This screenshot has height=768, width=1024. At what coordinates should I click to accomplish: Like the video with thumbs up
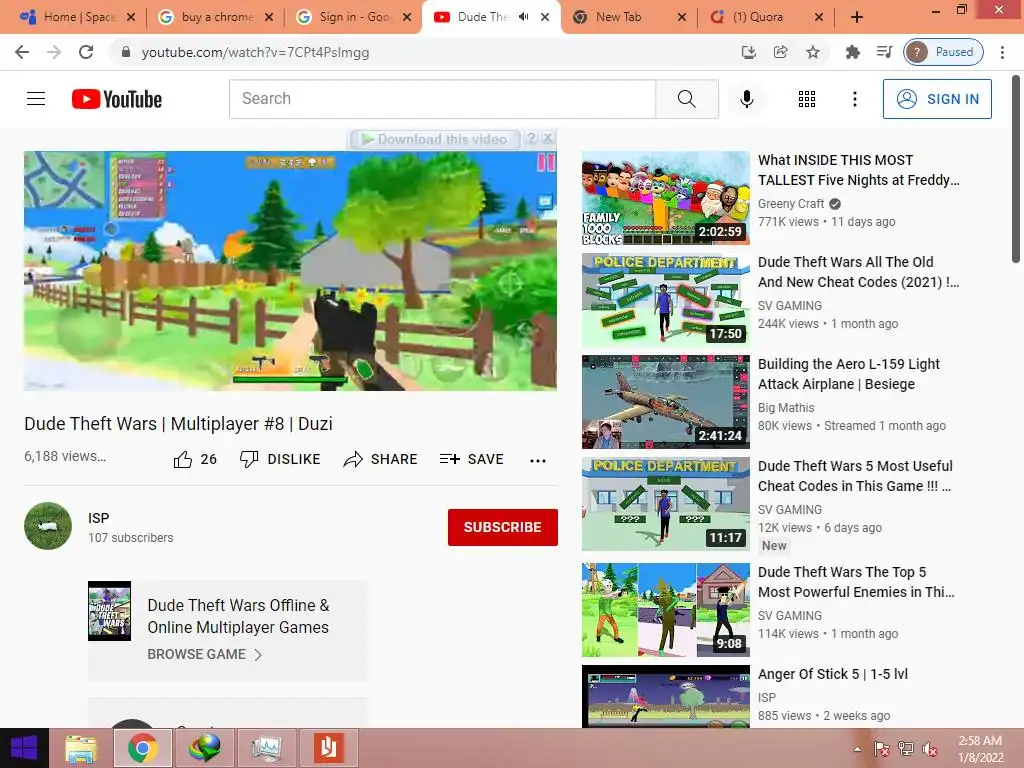(x=195, y=460)
